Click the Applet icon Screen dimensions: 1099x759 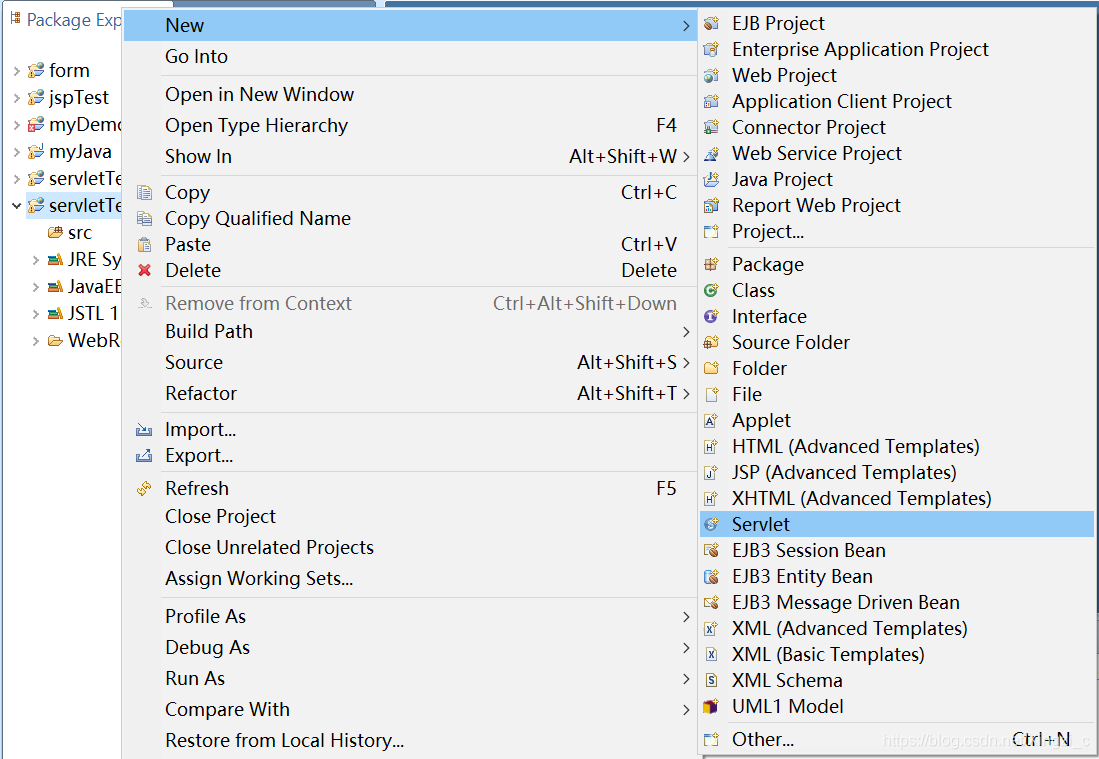pos(711,420)
